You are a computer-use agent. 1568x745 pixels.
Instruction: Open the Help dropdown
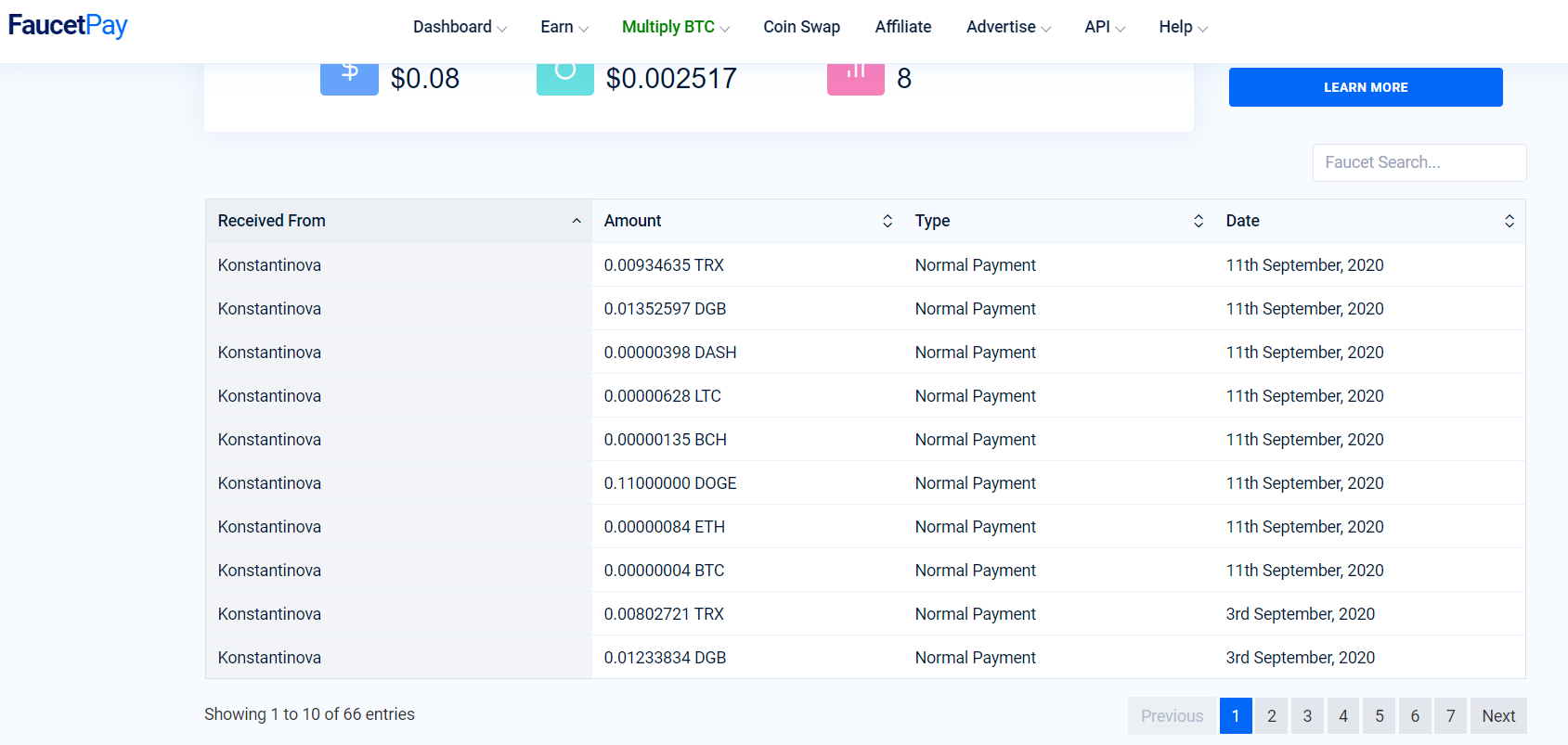pyautogui.click(x=1183, y=27)
